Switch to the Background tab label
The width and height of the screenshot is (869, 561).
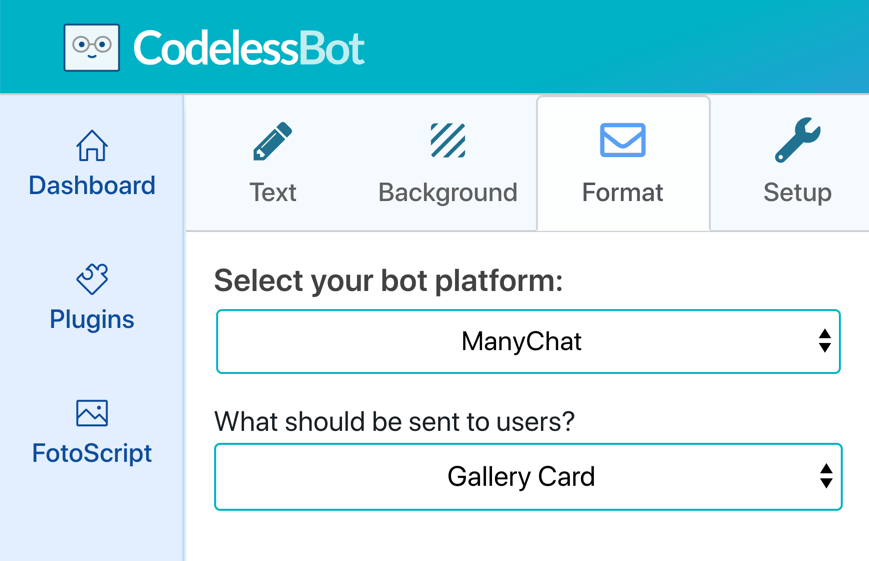coord(448,193)
